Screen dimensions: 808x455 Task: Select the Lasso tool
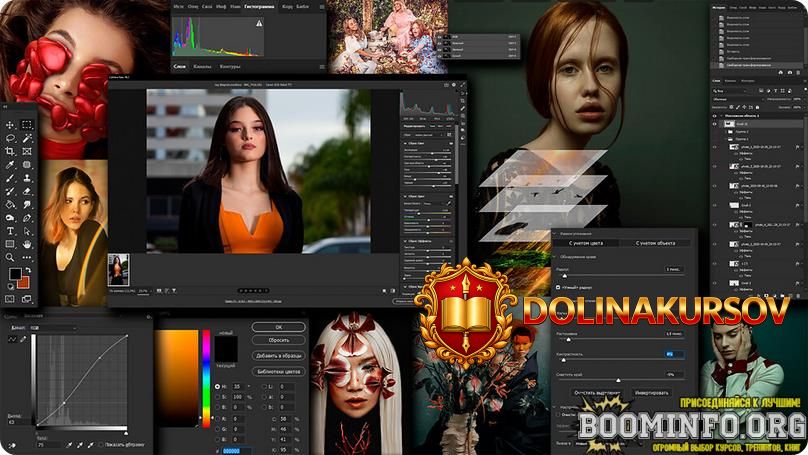tap(10, 138)
